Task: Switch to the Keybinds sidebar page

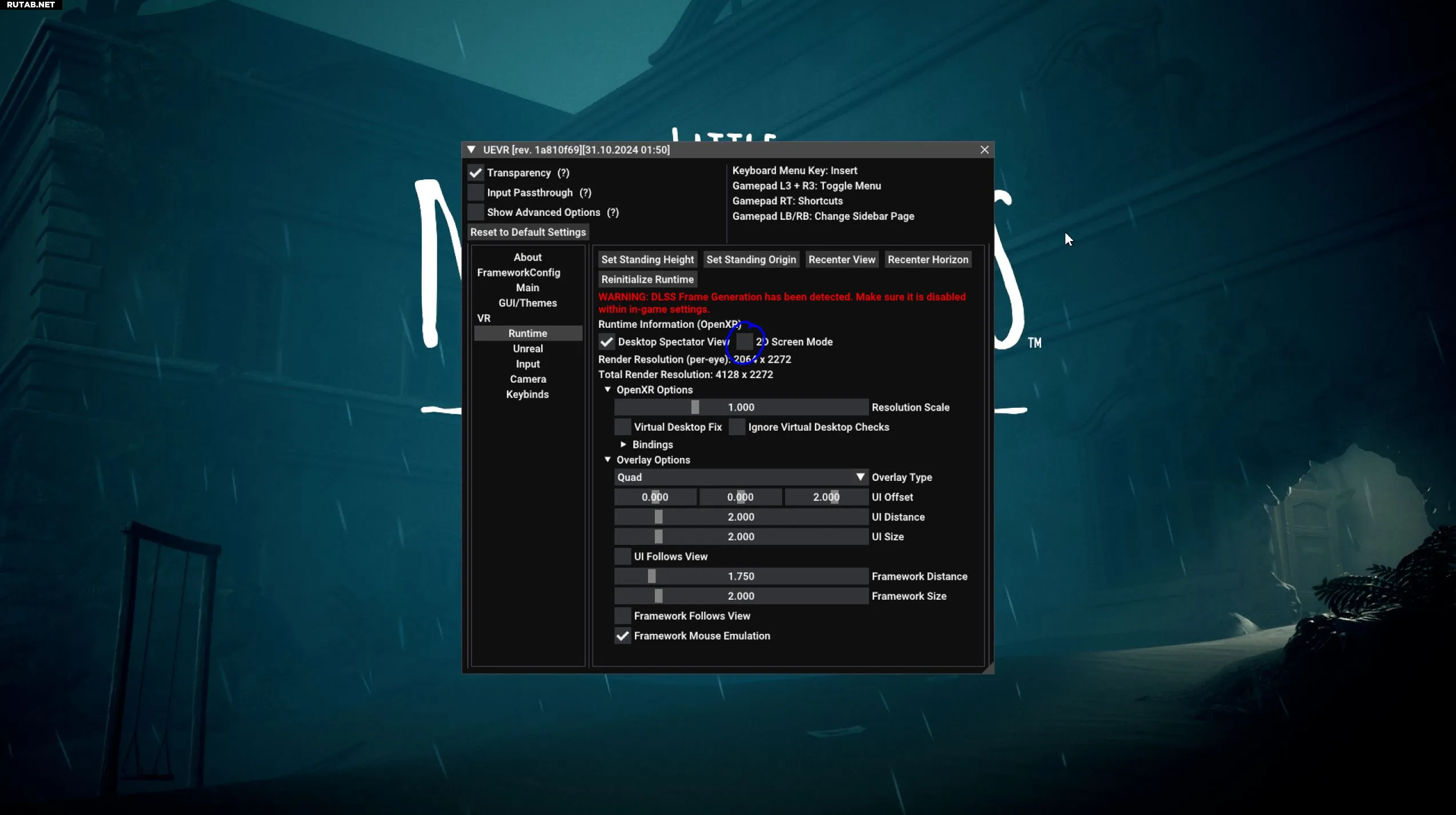Action: click(527, 395)
